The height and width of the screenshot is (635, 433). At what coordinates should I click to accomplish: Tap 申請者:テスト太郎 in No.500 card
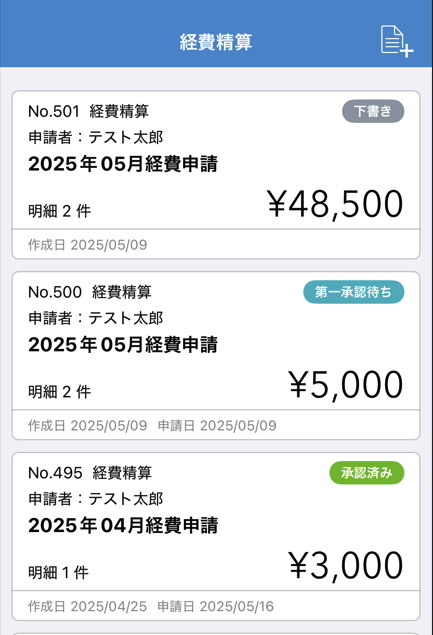(96, 318)
